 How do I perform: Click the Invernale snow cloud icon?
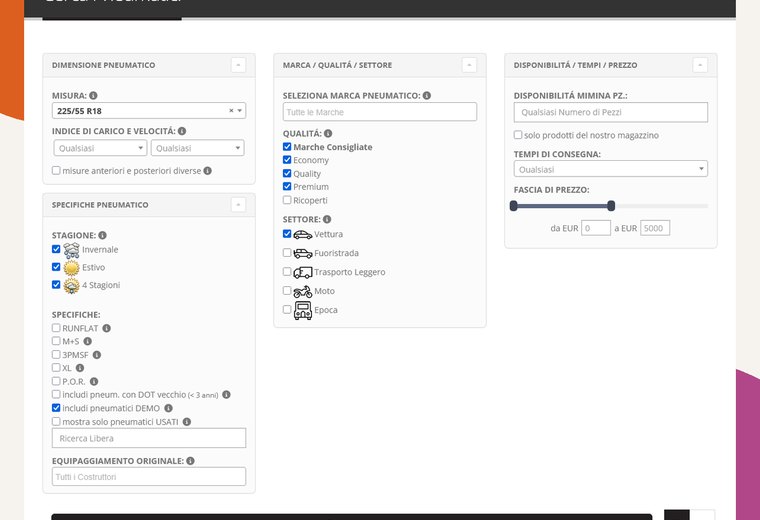tap(71, 250)
